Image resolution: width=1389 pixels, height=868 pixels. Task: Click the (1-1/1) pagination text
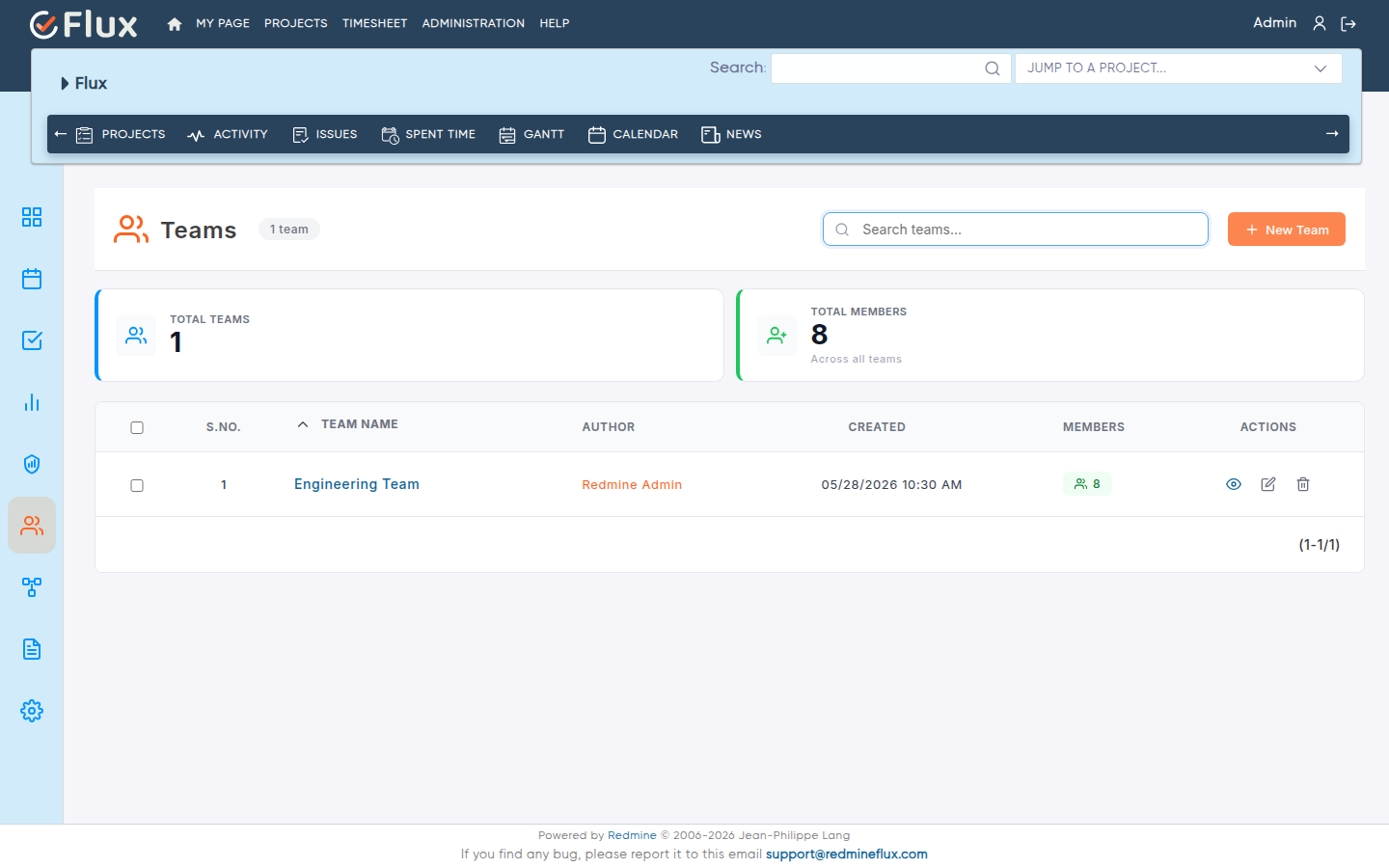(x=1320, y=545)
